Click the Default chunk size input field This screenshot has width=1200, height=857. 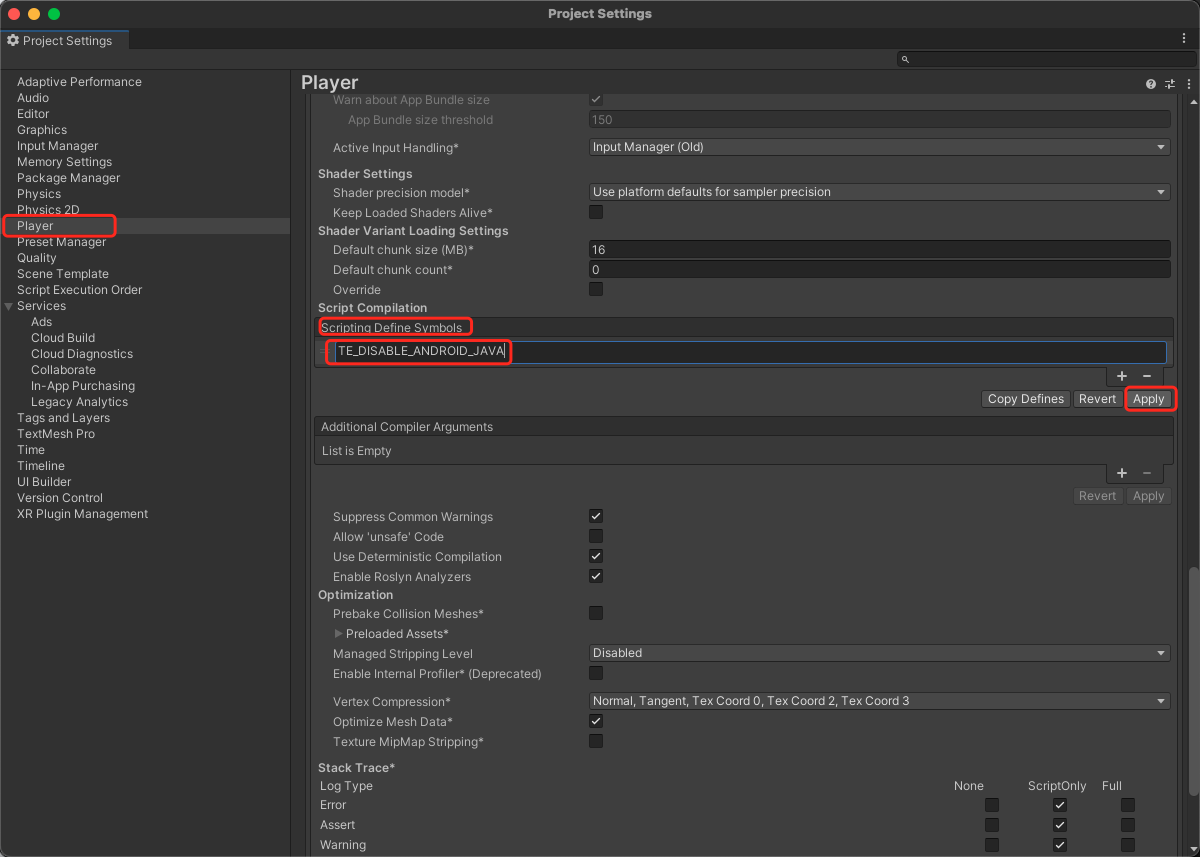pos(879,250)
